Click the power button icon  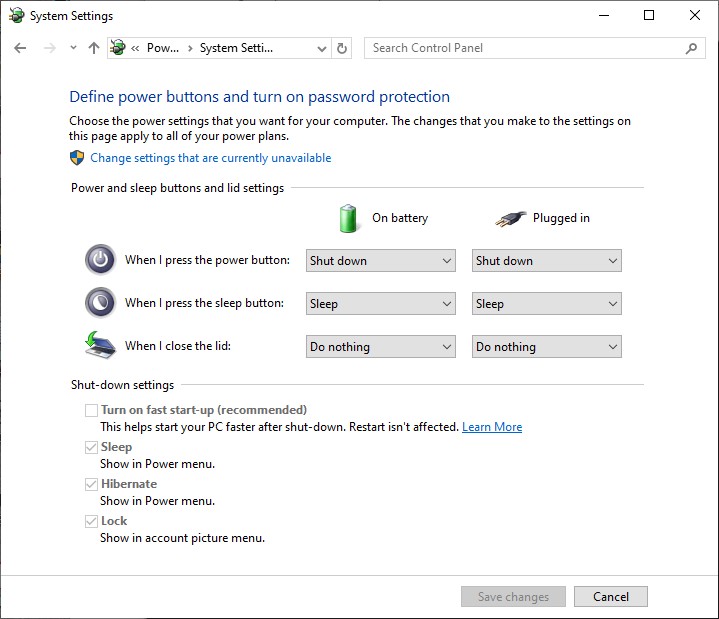[x=100, y=260]
